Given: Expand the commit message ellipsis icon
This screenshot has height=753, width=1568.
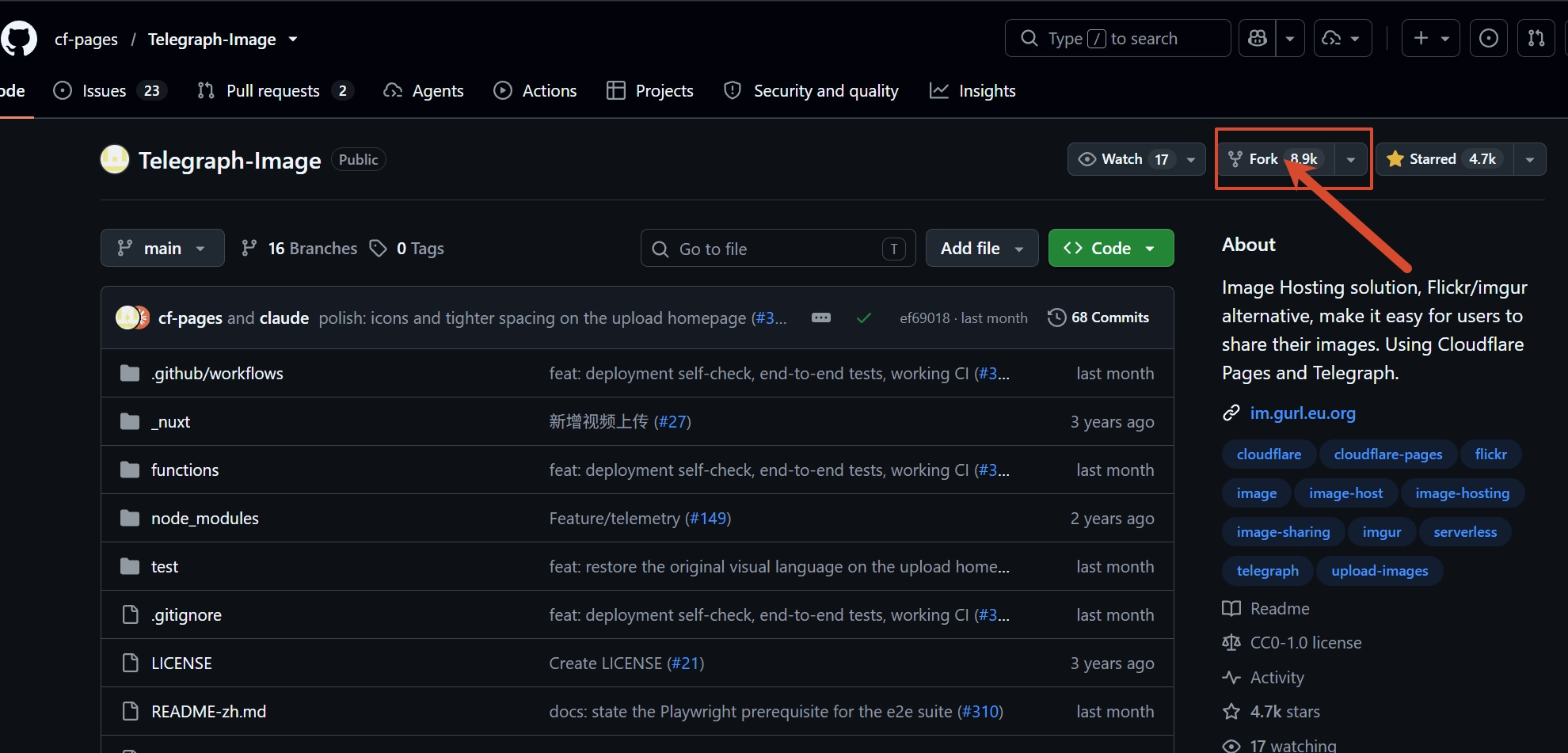Looking at the screenshot, I should click(x=821, y=318).
